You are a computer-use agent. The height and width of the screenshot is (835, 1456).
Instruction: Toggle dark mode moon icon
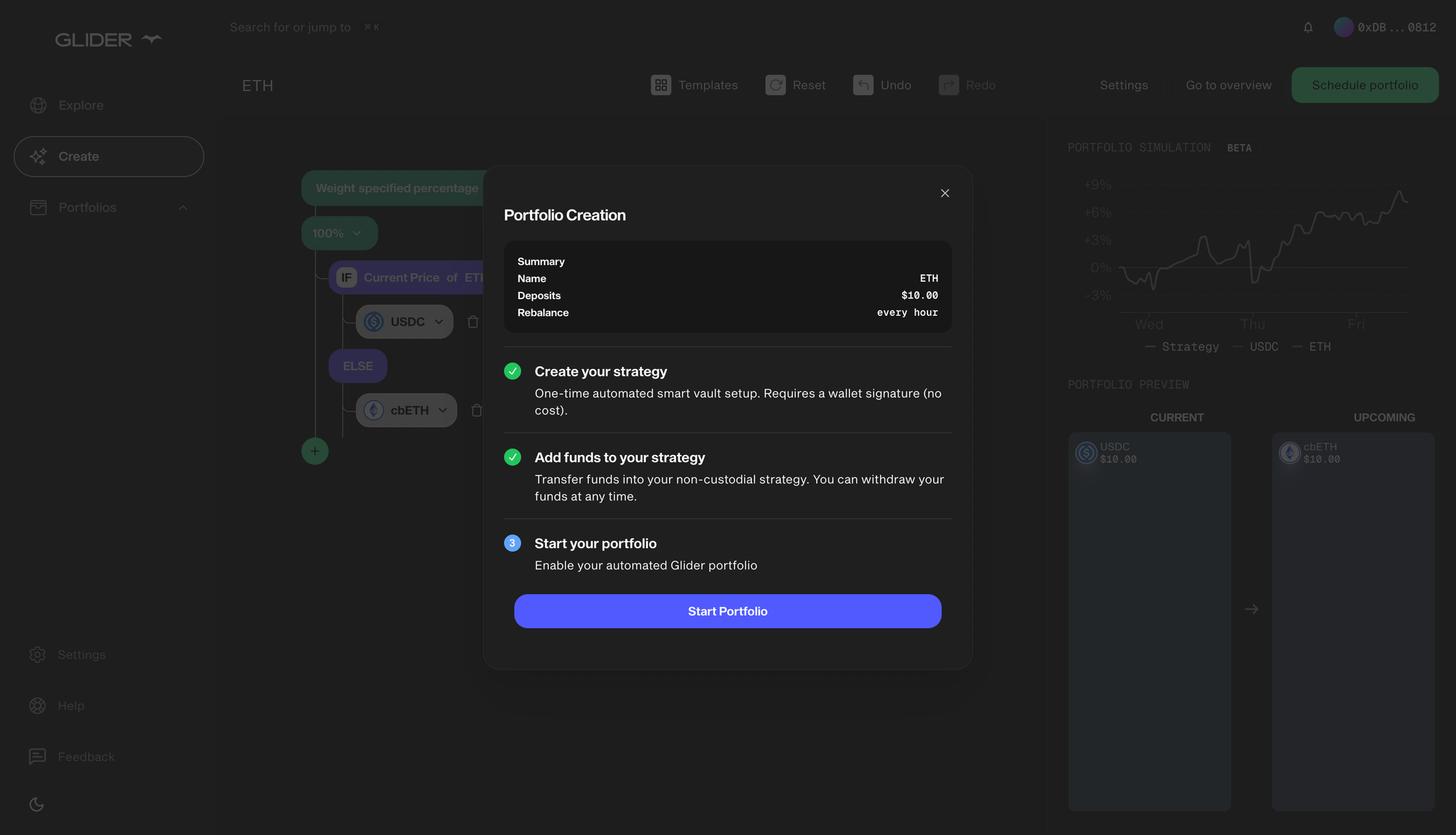tap(36, 804)
